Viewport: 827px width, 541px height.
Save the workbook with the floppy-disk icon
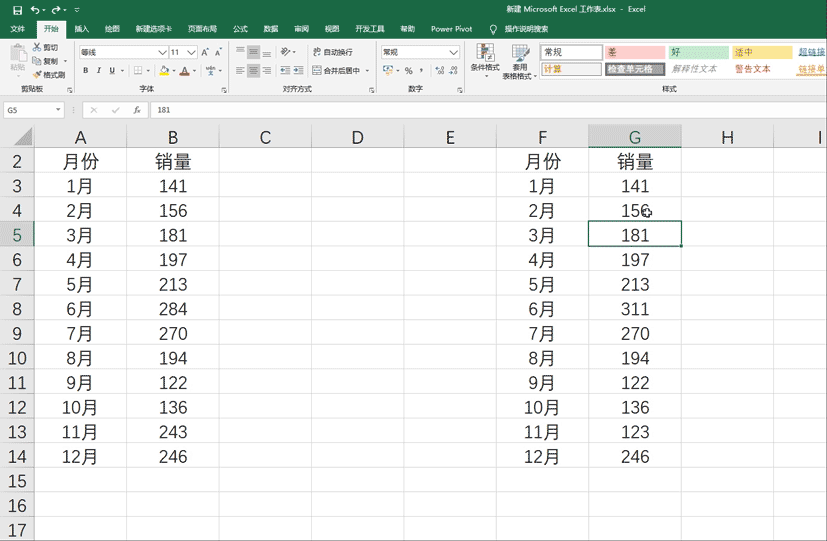pyautogui.click(x=17, y=10)
